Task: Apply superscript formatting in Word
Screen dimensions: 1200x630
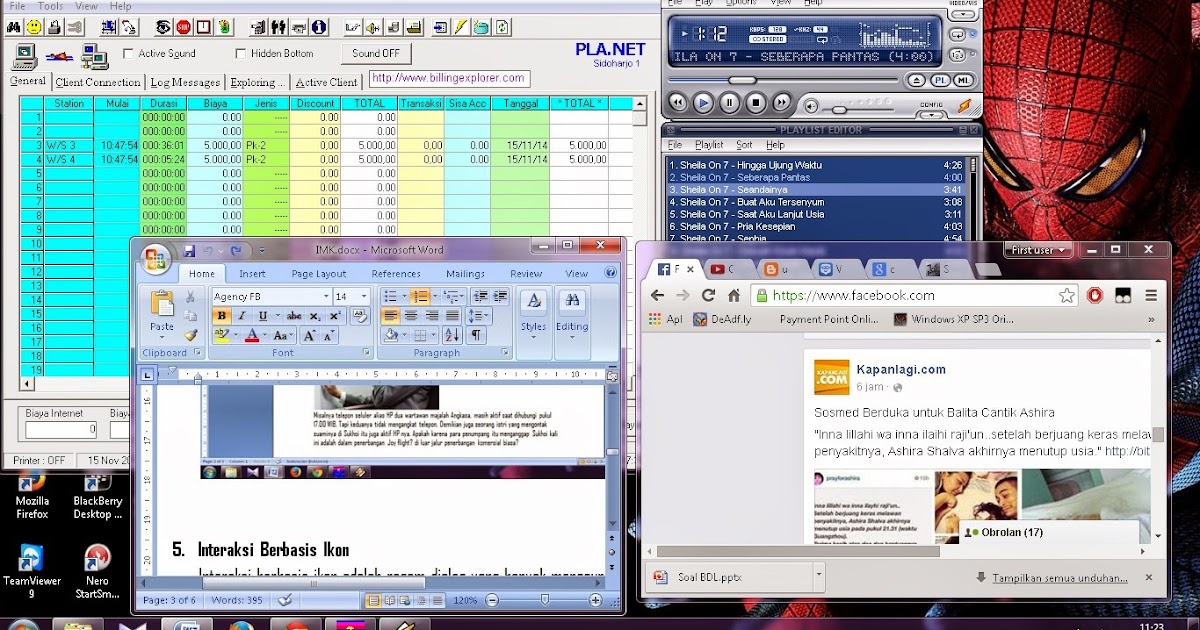Action: tap(335, 316)
